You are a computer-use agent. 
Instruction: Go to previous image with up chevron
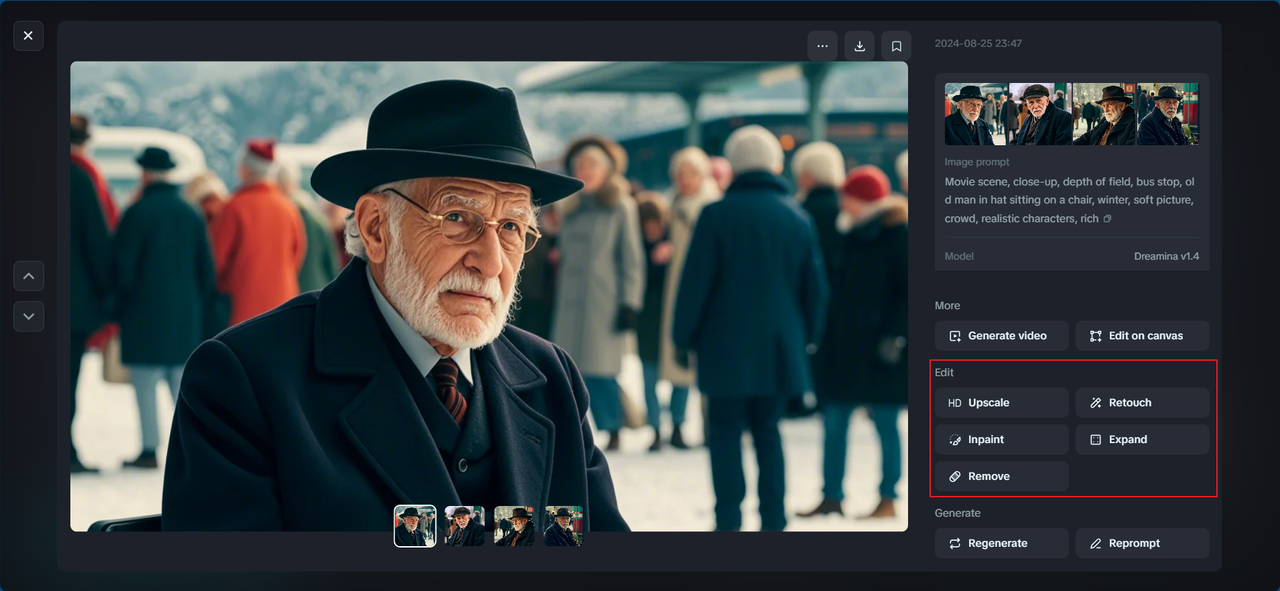tap(28, 276)
